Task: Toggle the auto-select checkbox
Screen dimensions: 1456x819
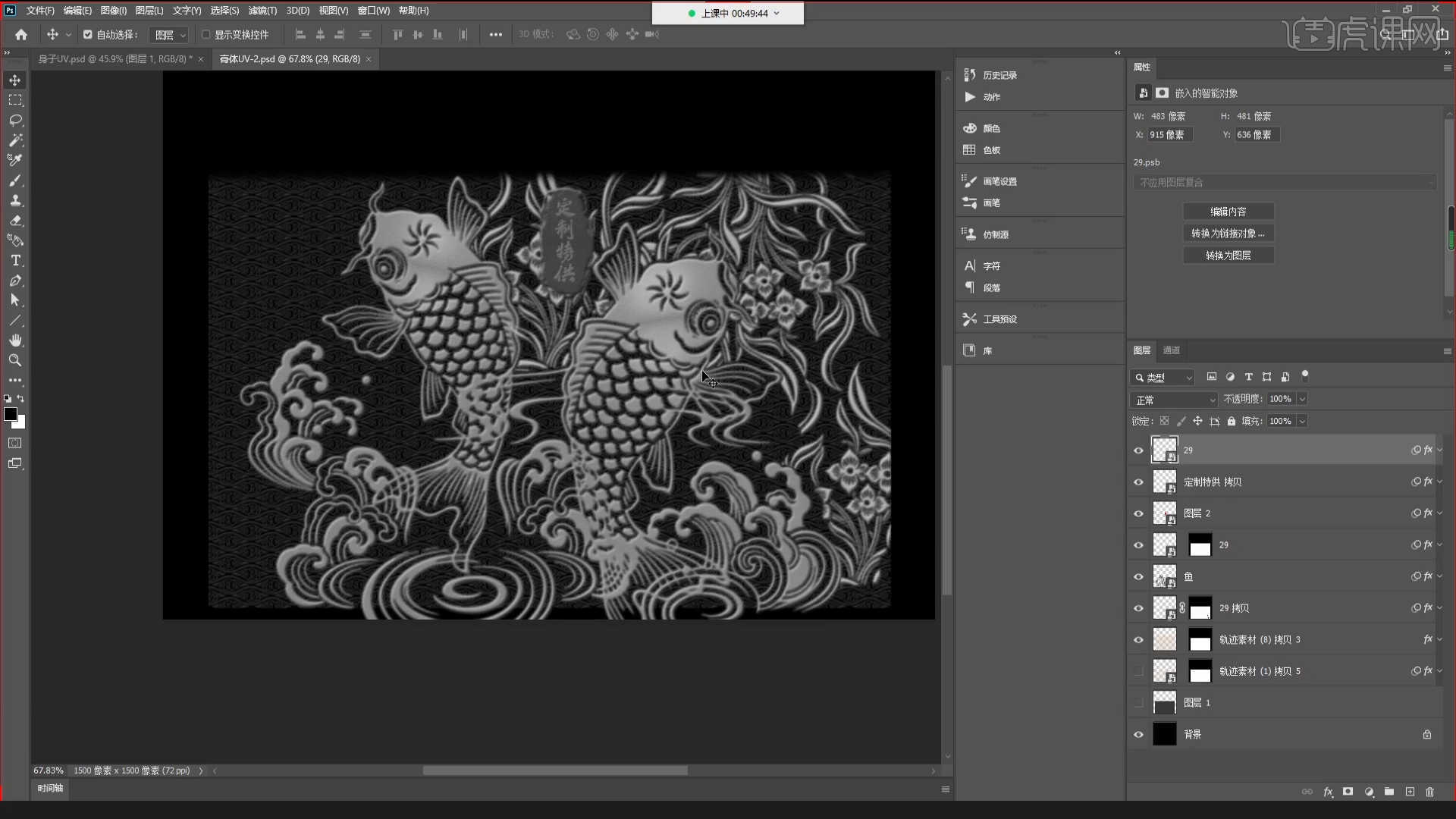Action: [x=88, y=35]
